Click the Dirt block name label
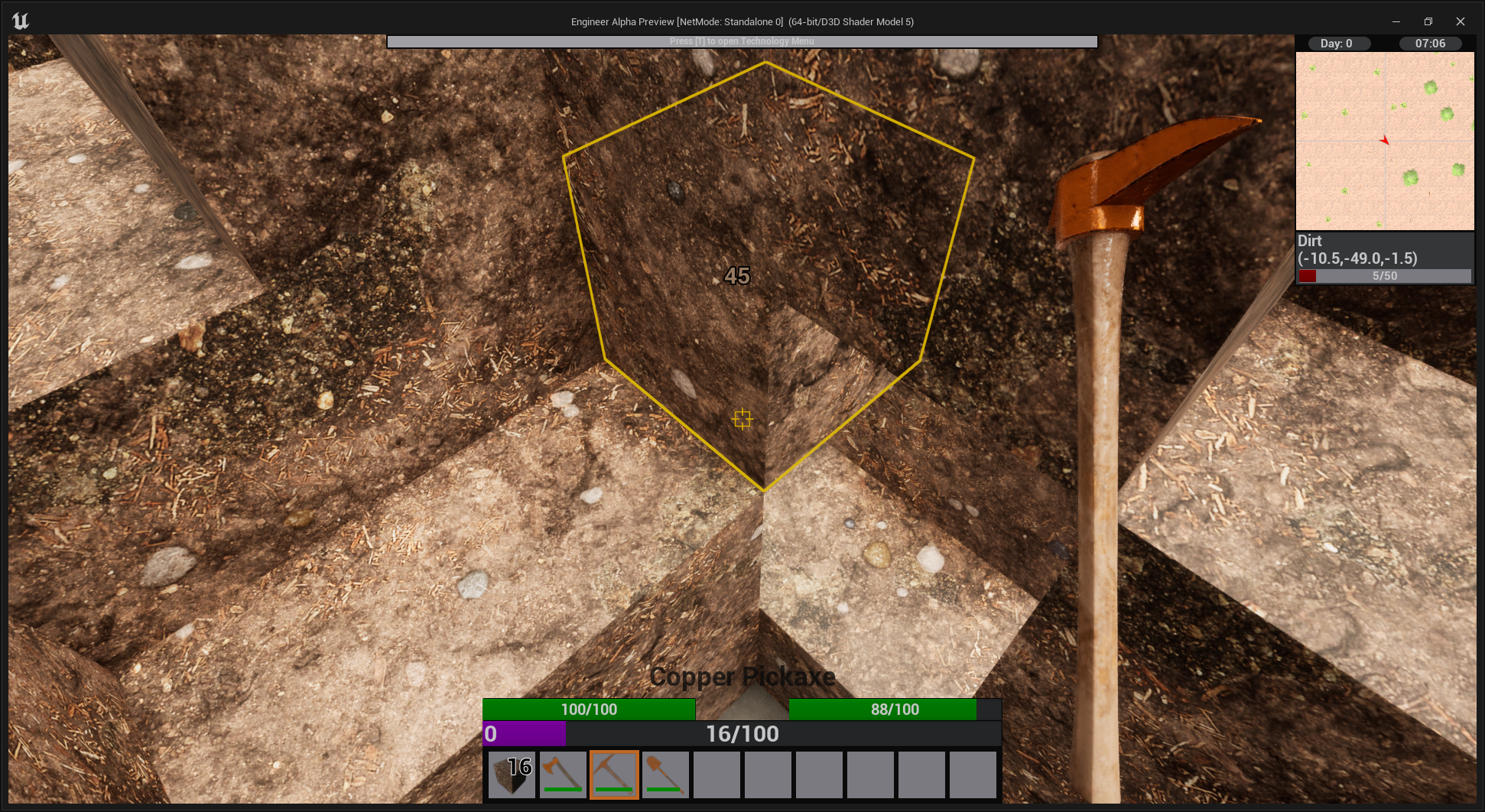Screen dimensions: 1485x812 pyautogui.click(x=1310, y=241)
